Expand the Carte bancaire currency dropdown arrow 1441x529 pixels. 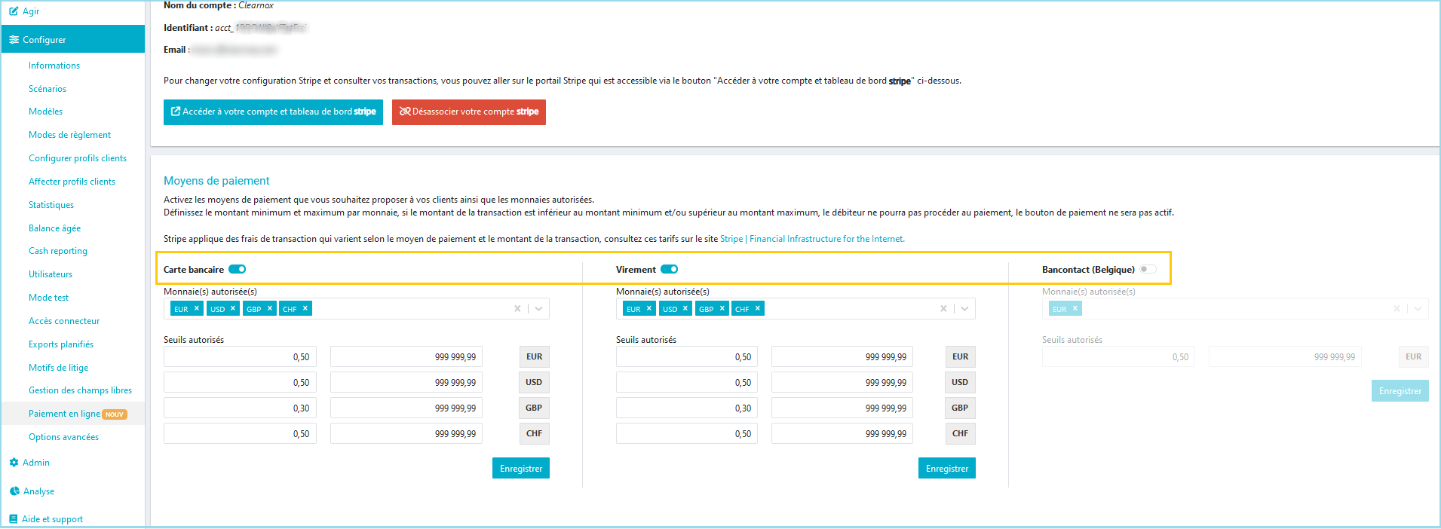click(539, 309)
